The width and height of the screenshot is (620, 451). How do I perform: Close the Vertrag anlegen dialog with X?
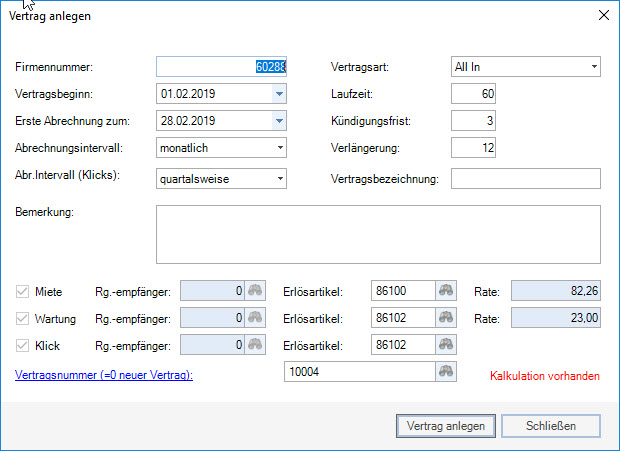coord(602,15)
